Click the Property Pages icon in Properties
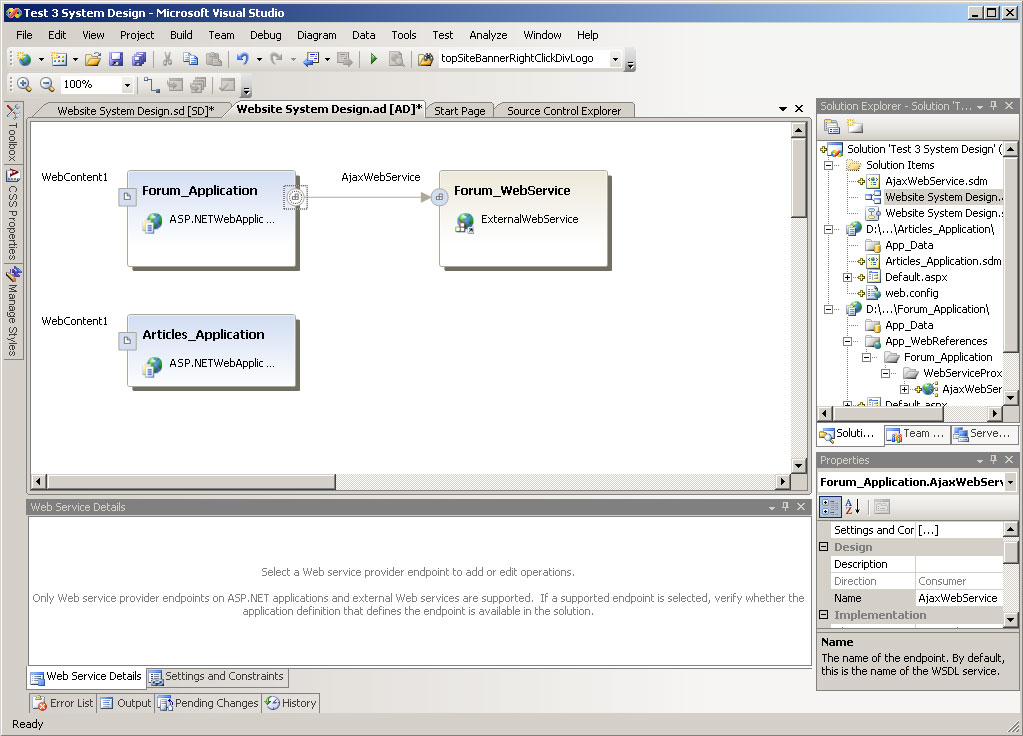 pos(882,506)
